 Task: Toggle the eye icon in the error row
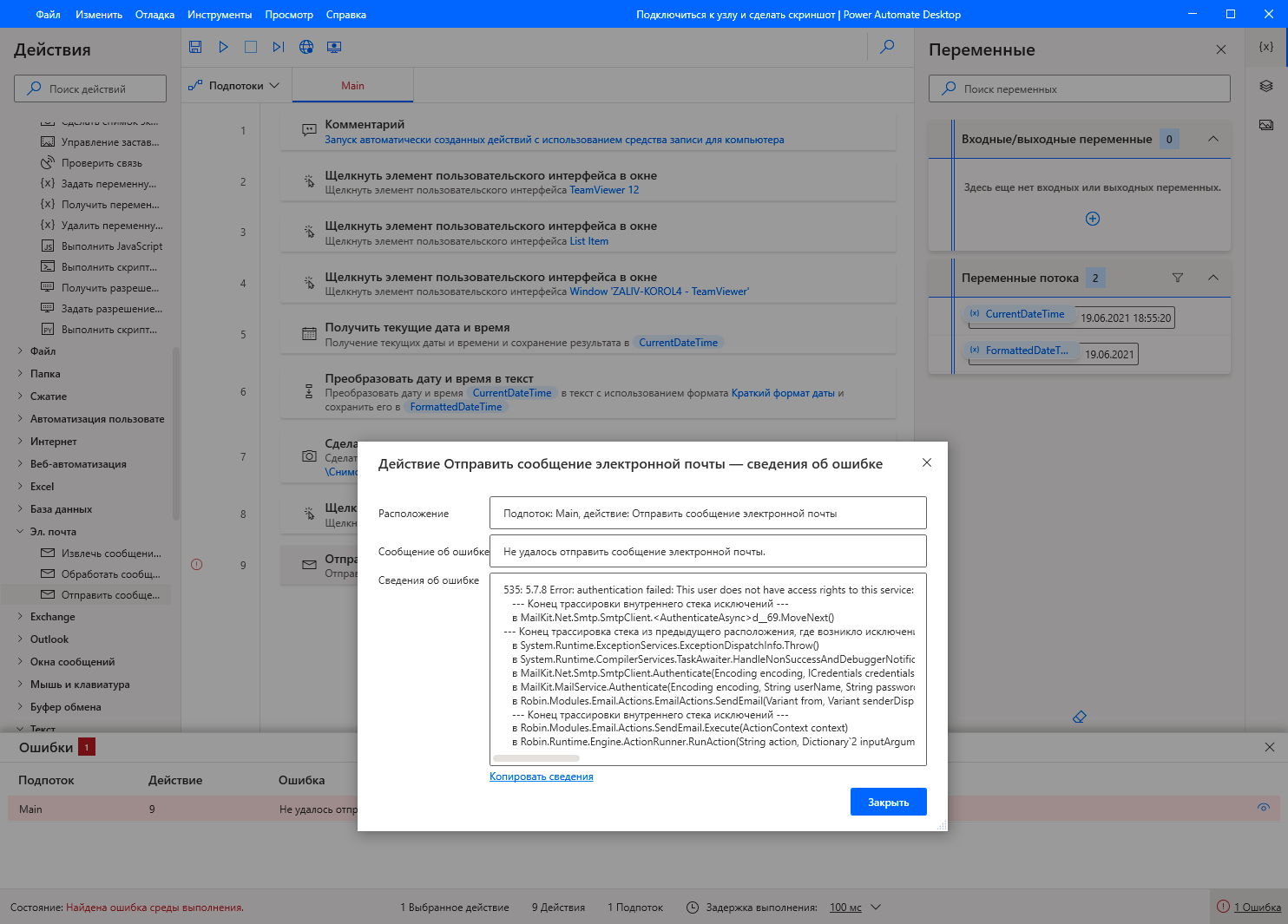(x=1264, y=808)
